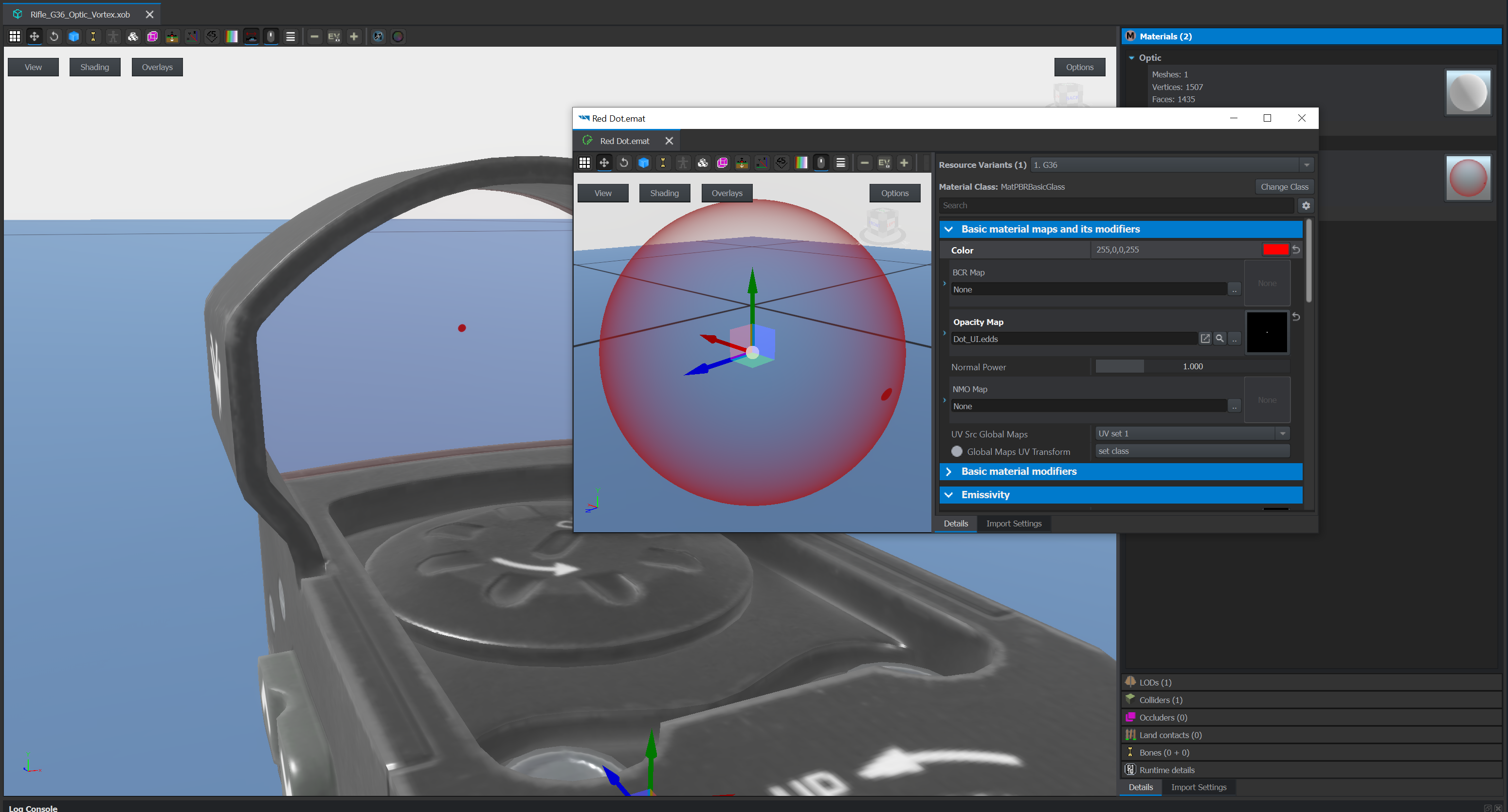
Task: Open the UV set 1 dropdown
Action: (1282, 433)
